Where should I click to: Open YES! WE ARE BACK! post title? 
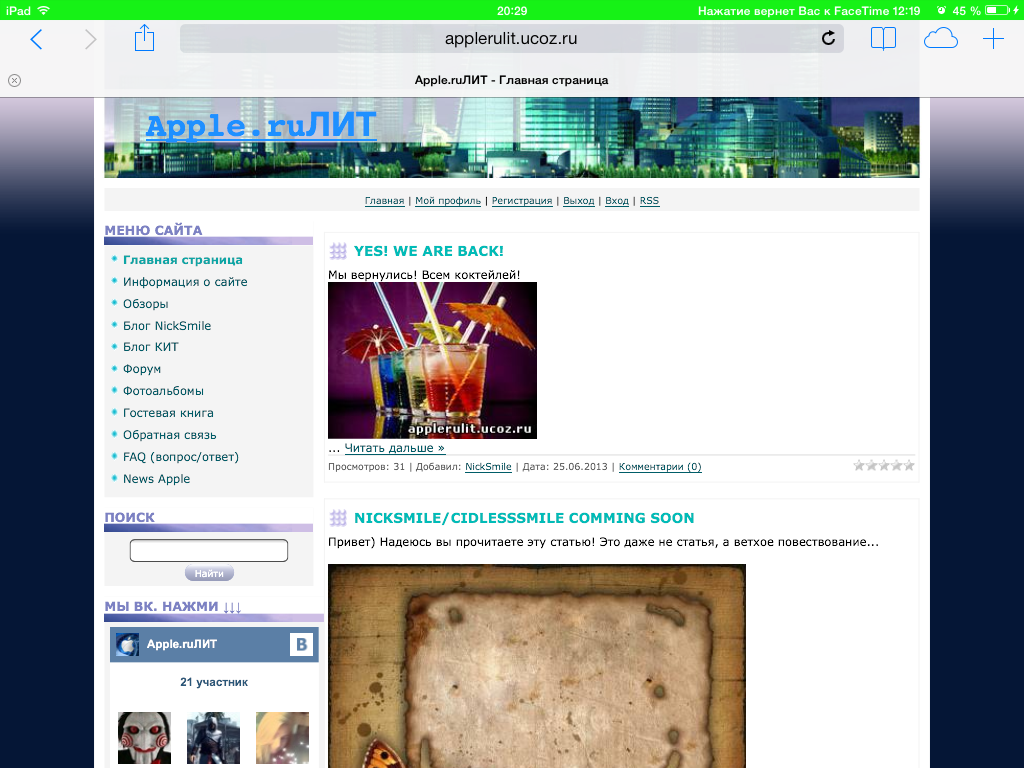tap(428, 251)
